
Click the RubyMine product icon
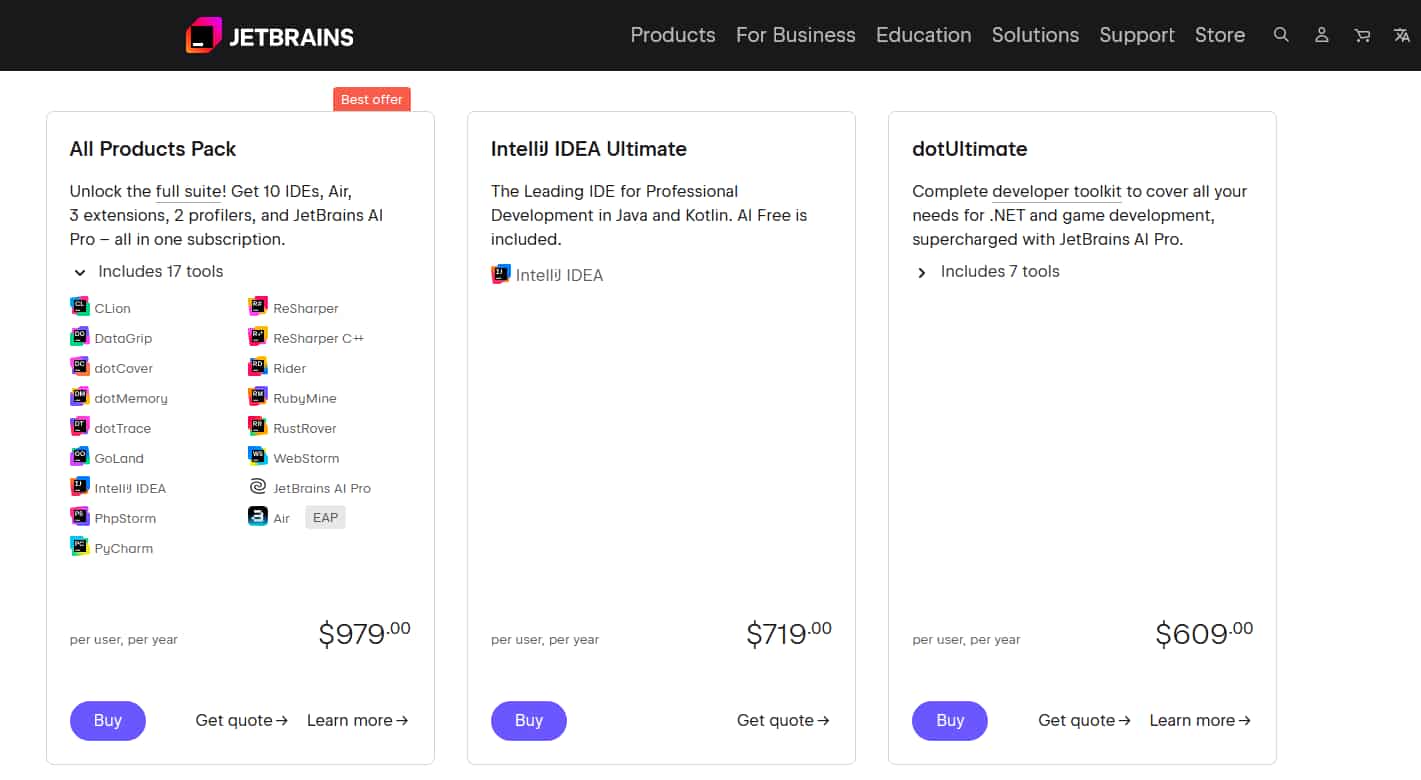tap(258, 397)
